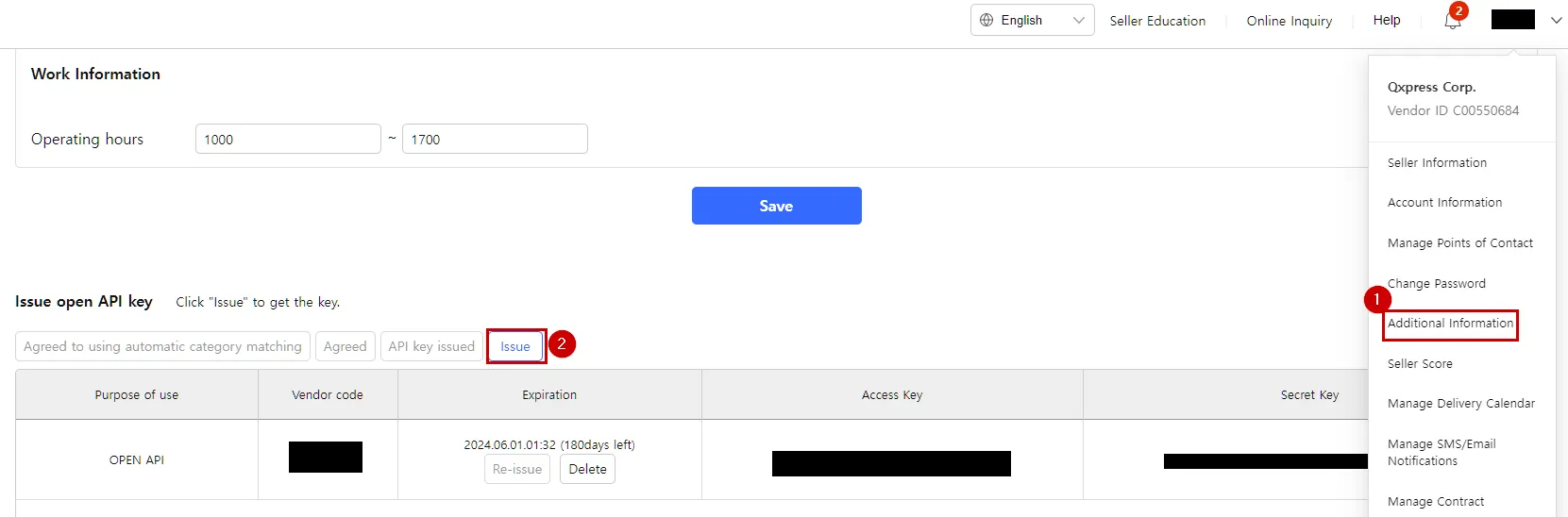Click the Issue API key button

[x=515, y=346]
